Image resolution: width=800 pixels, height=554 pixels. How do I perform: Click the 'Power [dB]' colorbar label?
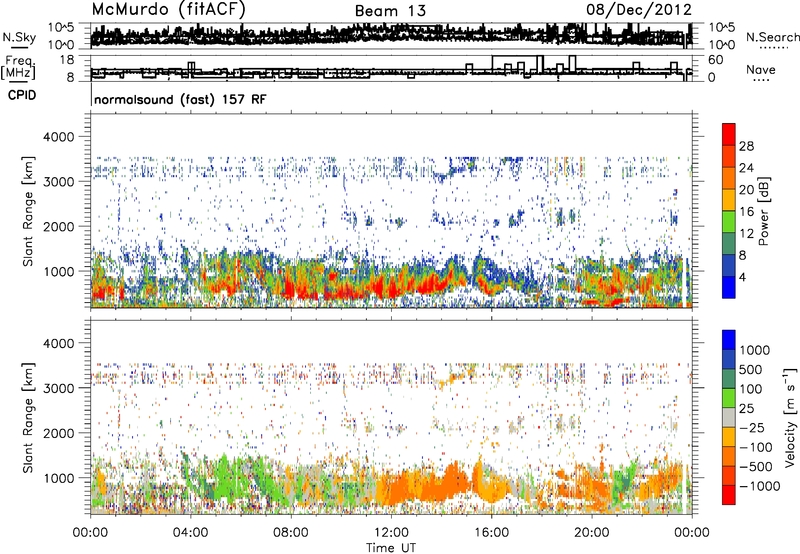tap(764, 211)
